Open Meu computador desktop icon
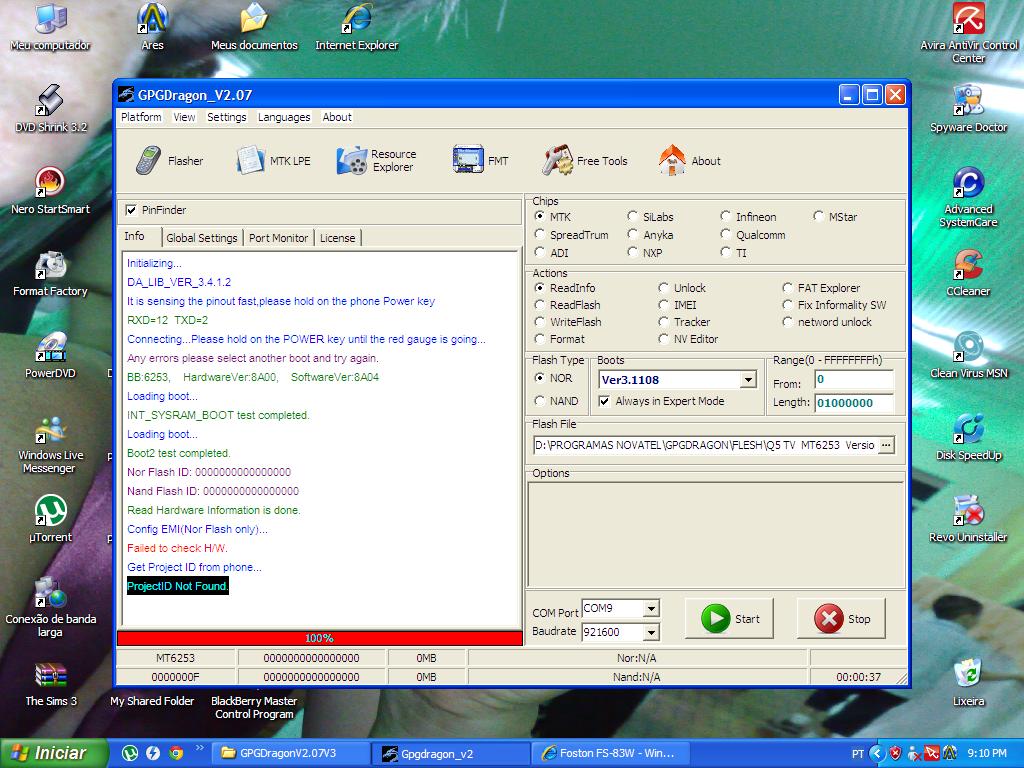The width and height of the screenshot is (1024, 768). click(50, 27)
